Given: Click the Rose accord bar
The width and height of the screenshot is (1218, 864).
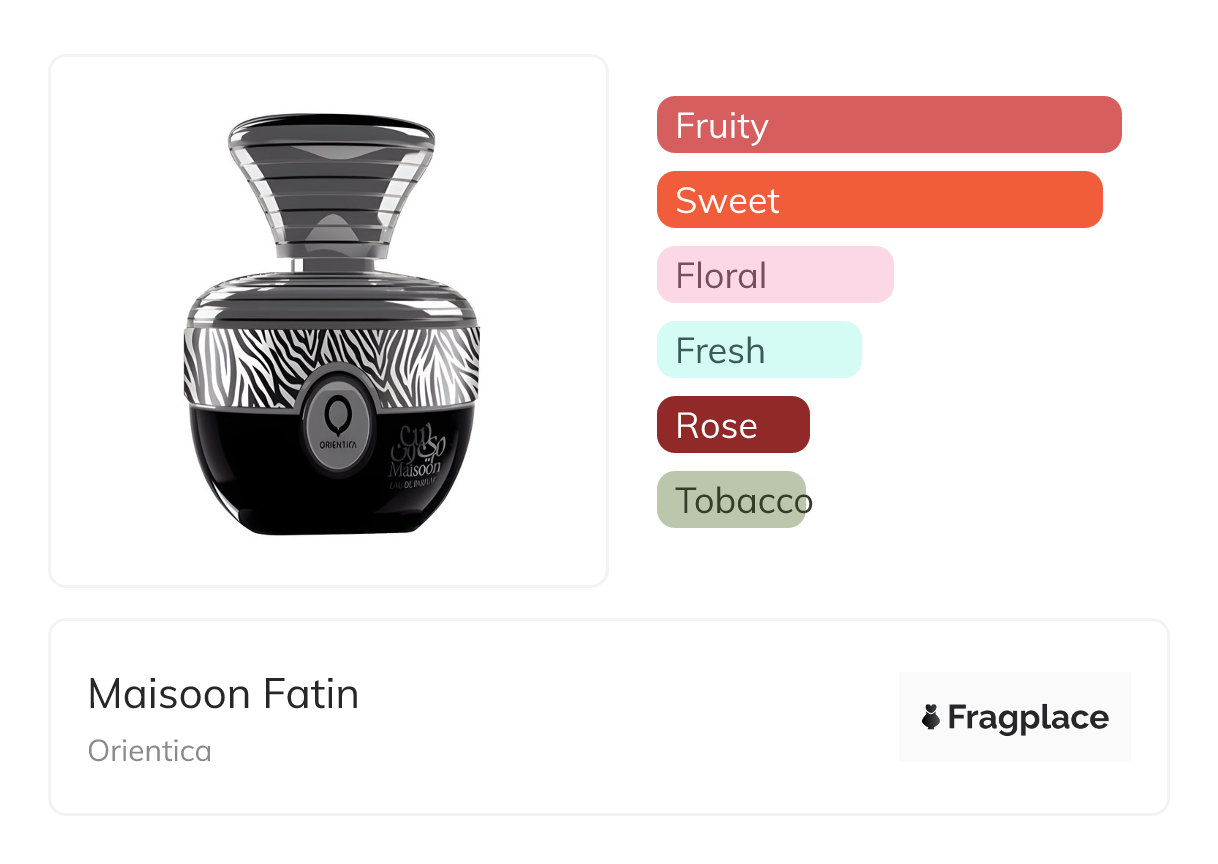Looking at the screenshot, I should [733, 425].
